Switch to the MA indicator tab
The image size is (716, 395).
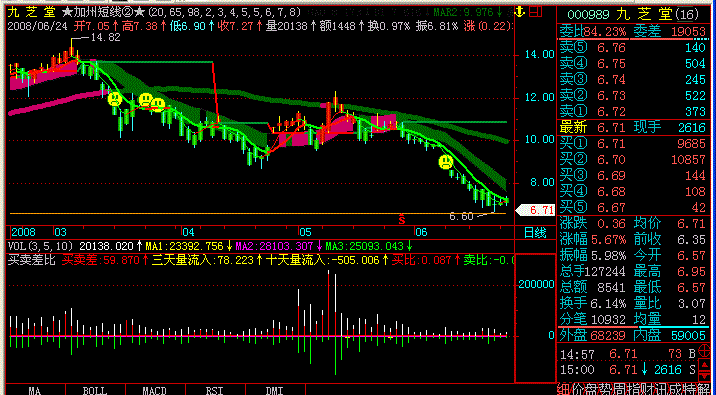35,390
